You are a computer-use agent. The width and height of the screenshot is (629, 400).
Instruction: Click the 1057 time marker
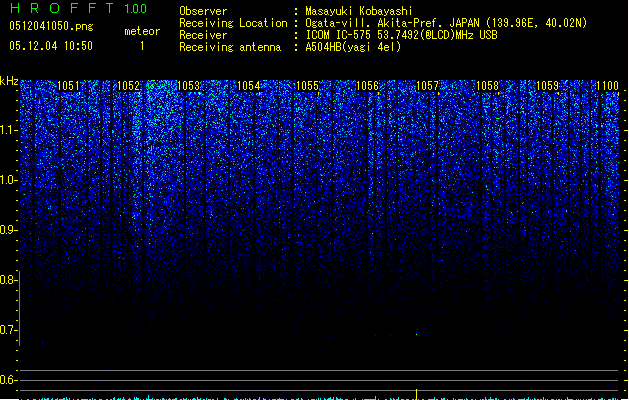[x=428, y=86]
